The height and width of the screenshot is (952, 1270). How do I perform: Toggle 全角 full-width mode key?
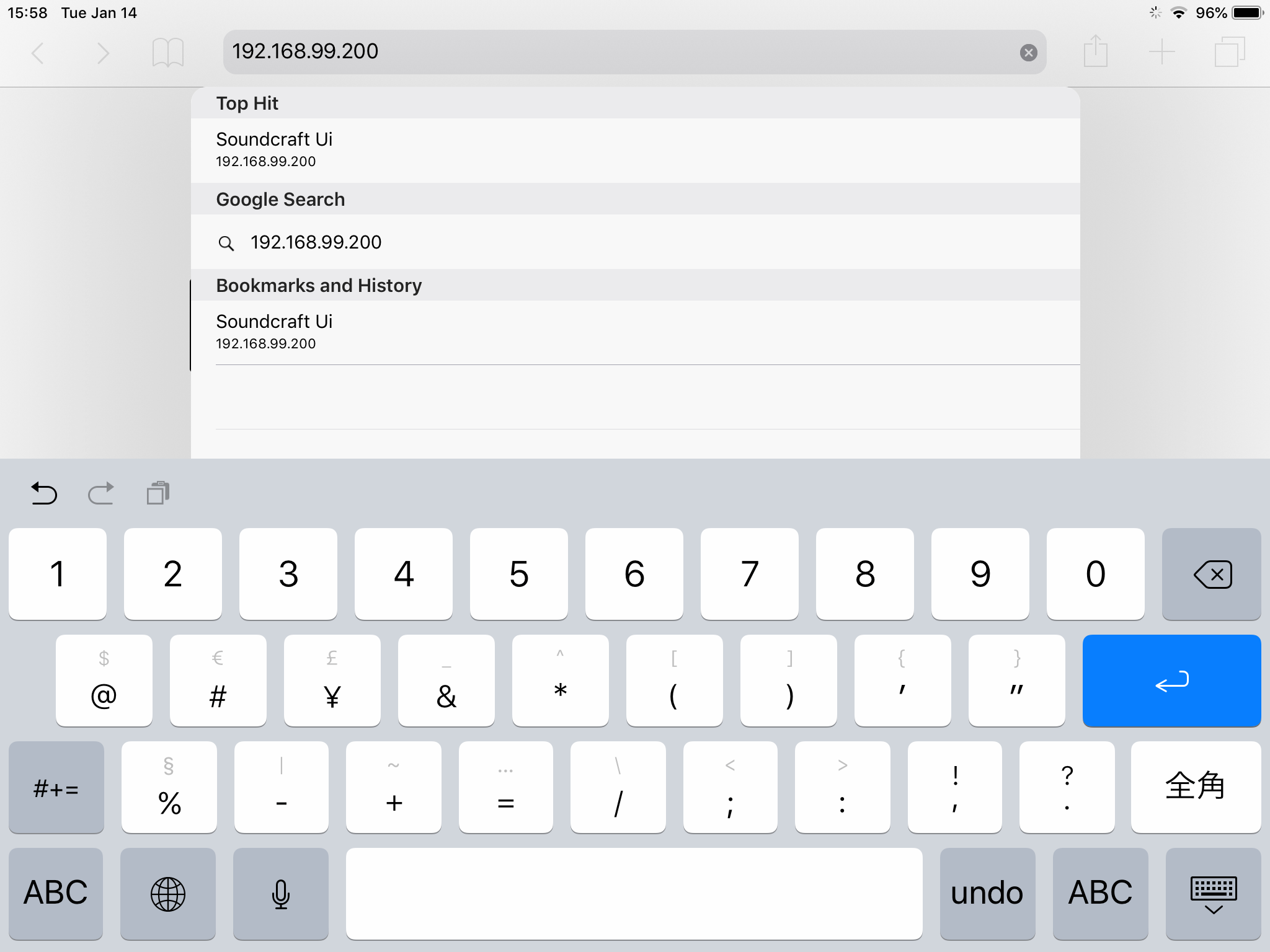click(x=1196, y=787)
